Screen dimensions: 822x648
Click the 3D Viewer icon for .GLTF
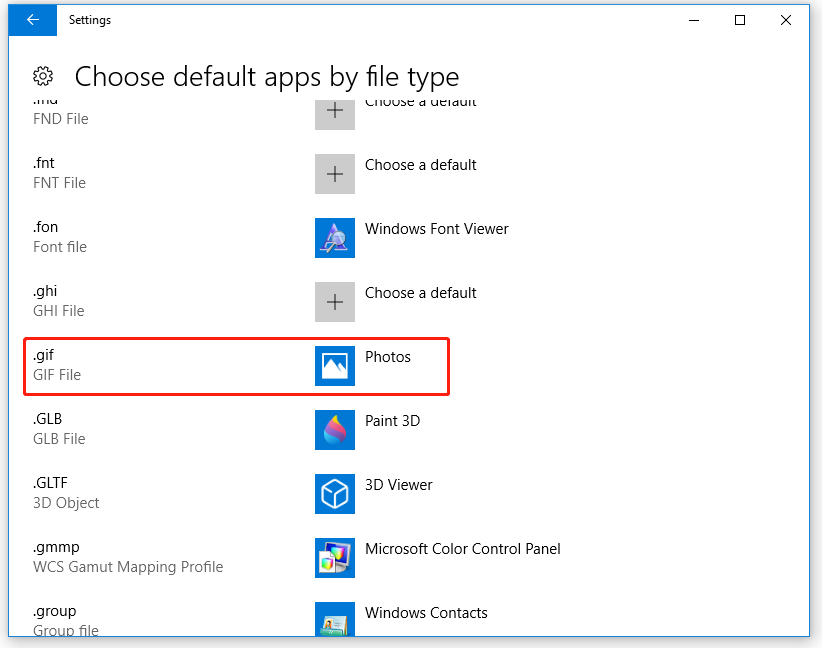point(334,494)
